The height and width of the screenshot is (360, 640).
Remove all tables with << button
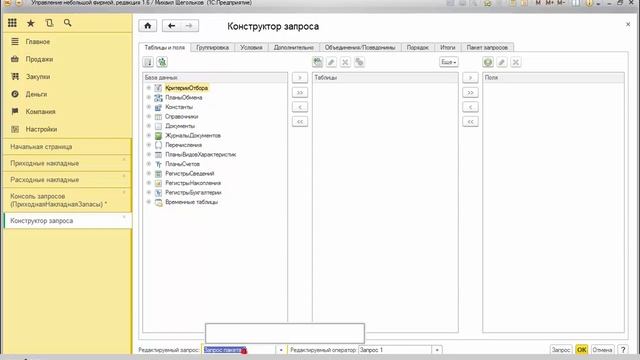(x=300, y=122)
